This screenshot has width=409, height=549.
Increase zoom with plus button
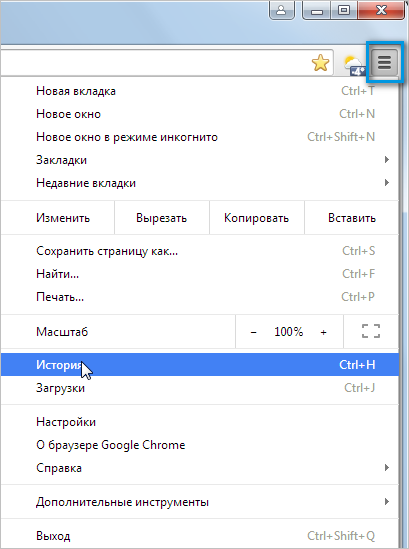click(324, 332)
